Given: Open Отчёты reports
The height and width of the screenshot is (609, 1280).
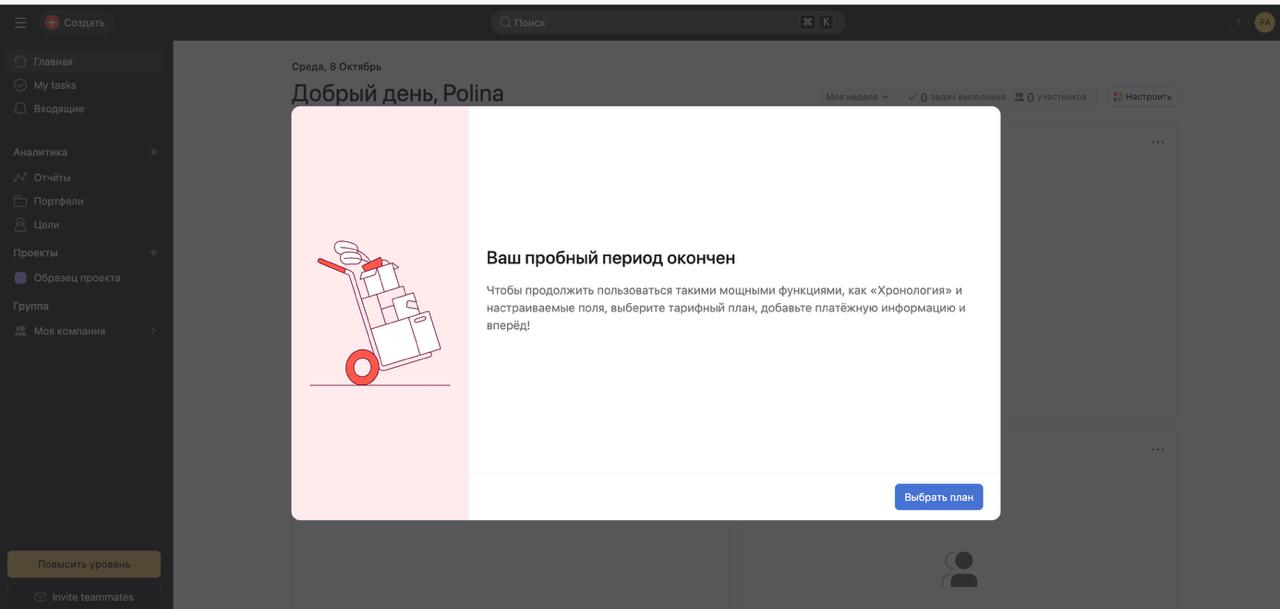Looking at the screenshot, I should 52,177.
